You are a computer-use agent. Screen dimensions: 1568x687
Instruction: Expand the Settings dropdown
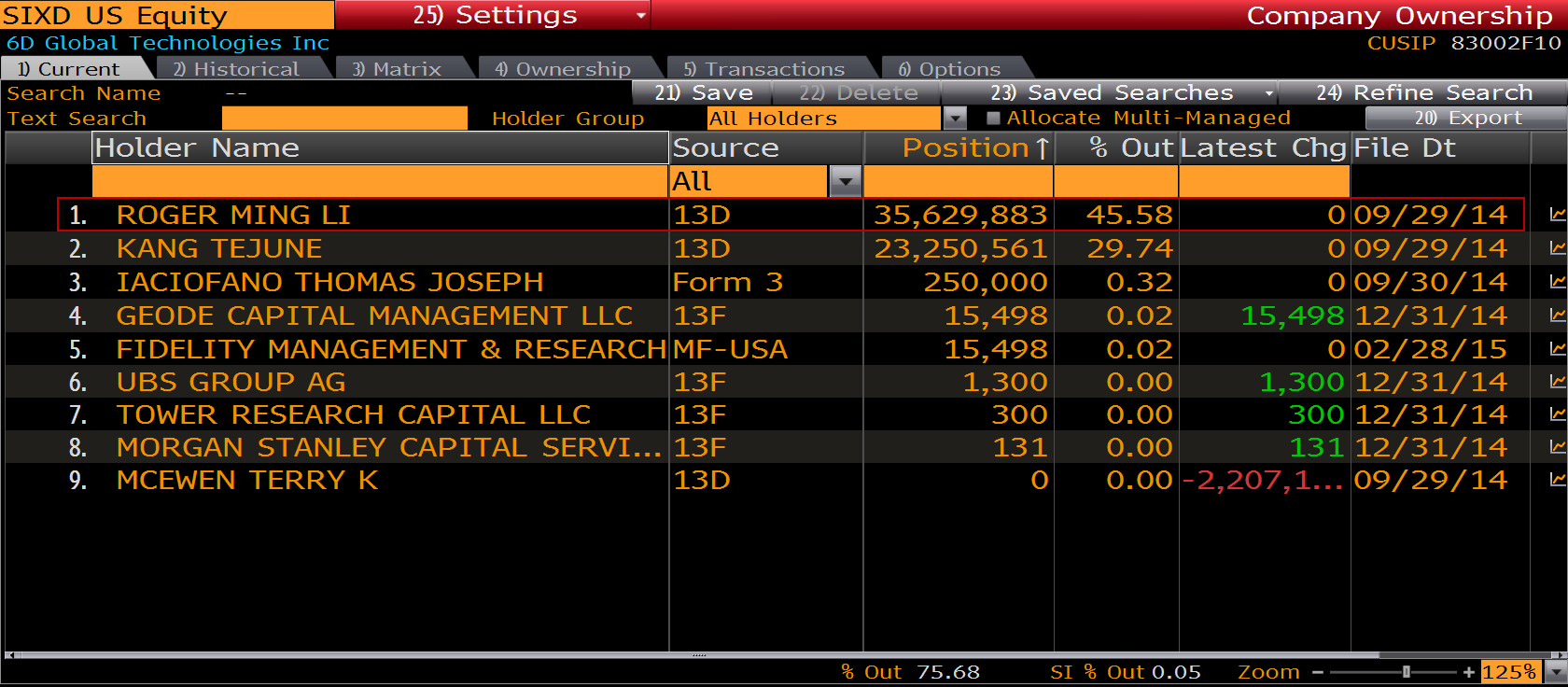[x=640, y=16]
